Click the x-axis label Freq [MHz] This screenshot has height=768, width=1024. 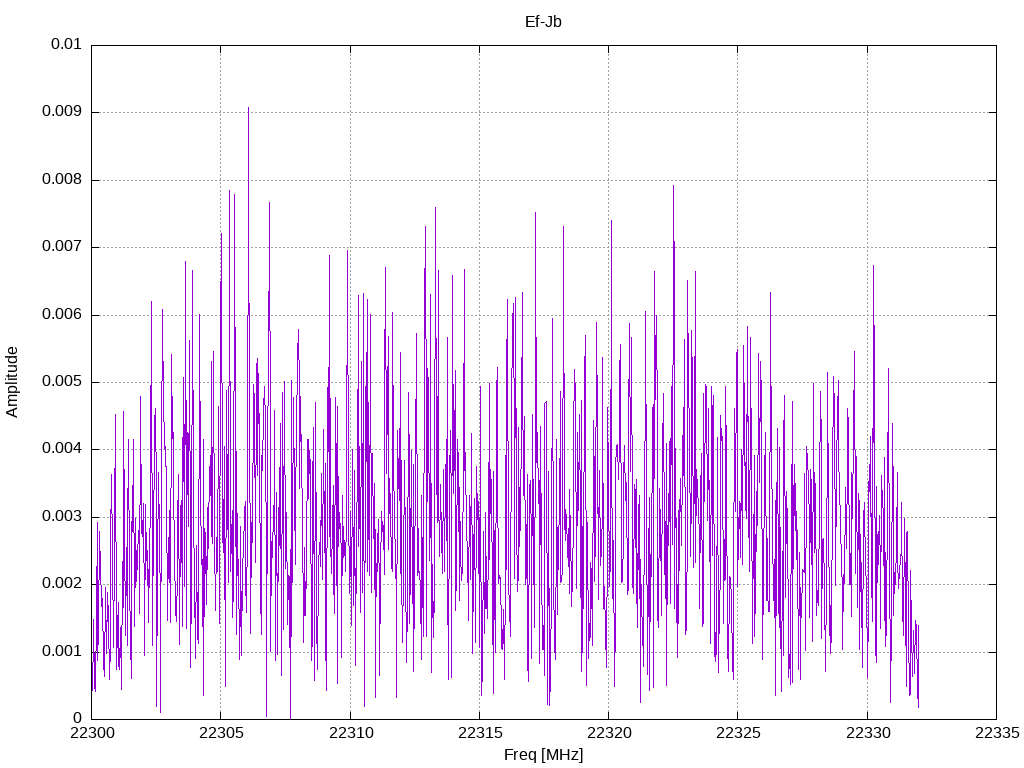point(543,755)
